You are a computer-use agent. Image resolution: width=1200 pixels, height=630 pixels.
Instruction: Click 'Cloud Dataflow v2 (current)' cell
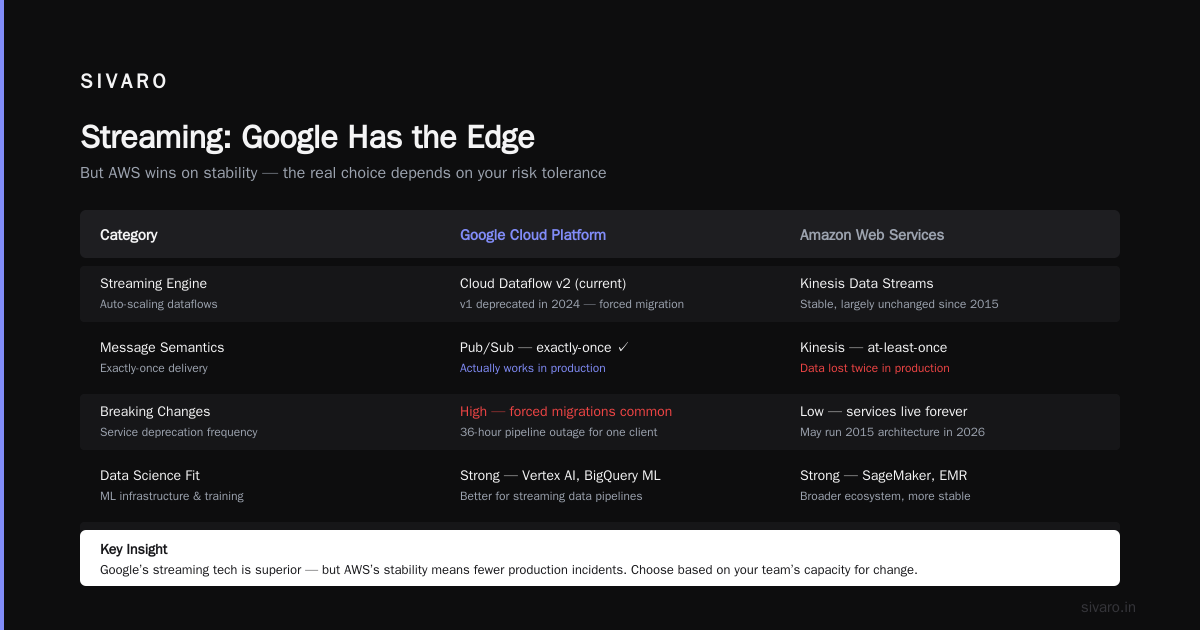[x=543, y=284]
